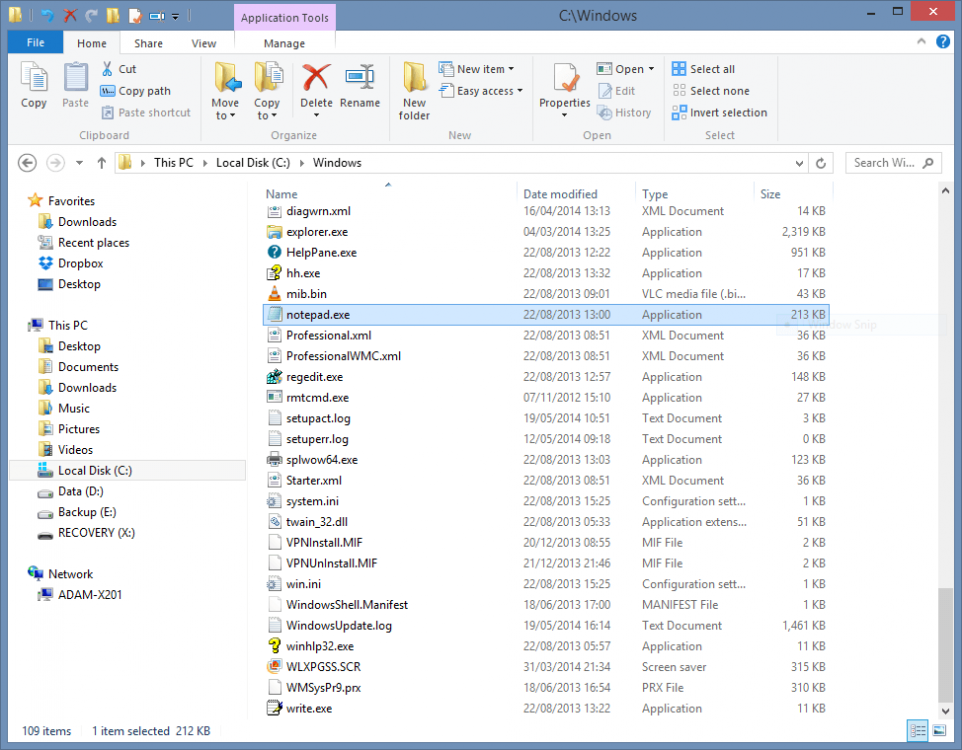Open the Properties checkmark icon
The image size is (962, 750).
(x=564, y=78)
